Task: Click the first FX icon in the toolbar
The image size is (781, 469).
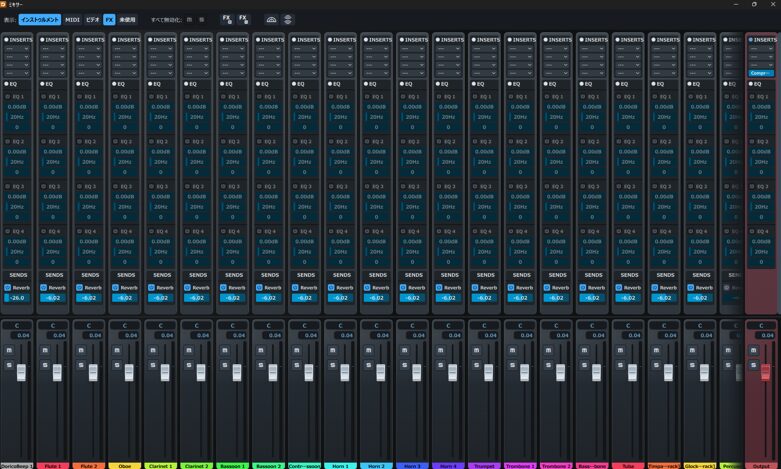Action: [227, 19]
